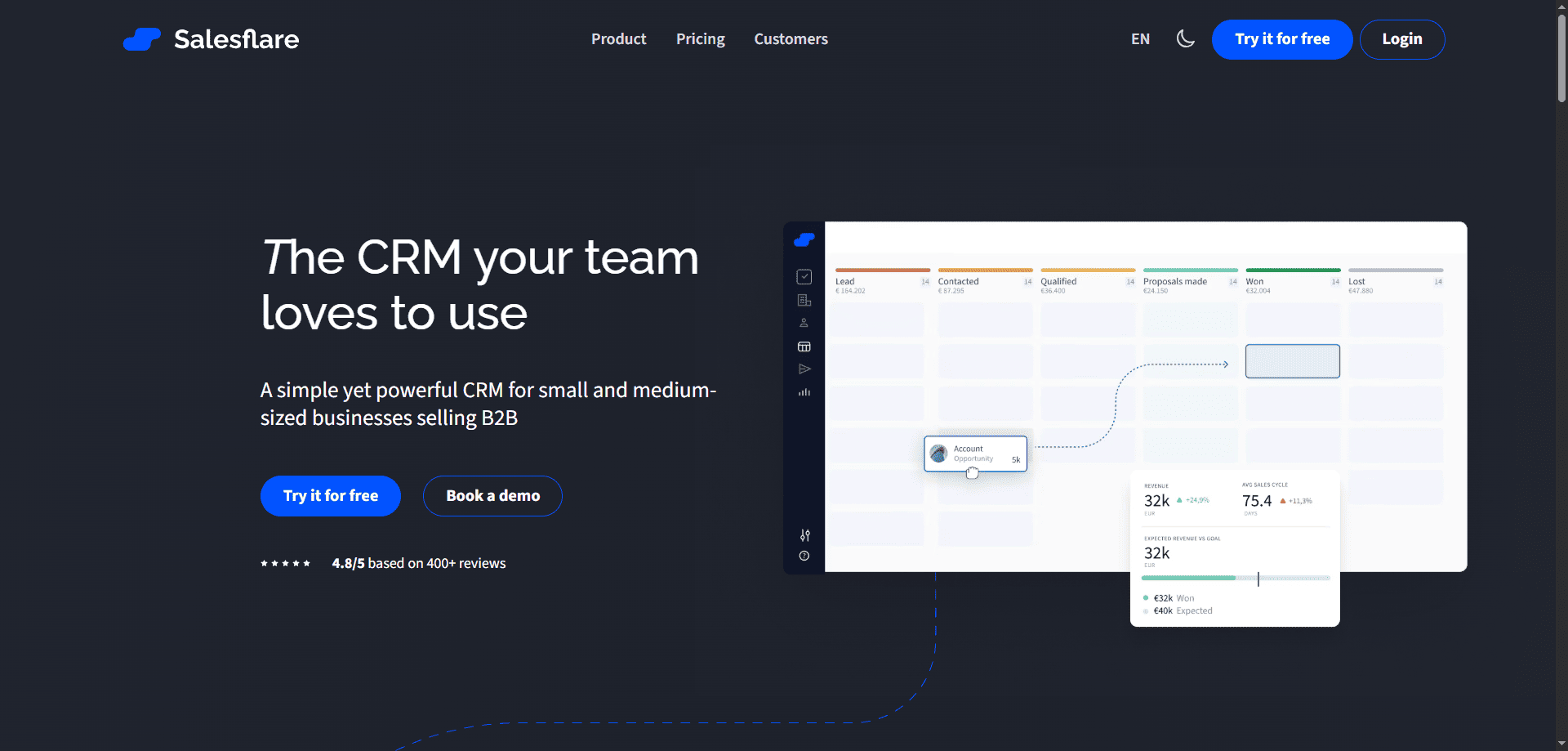1568x751 pixels.
Task: Click the highlighted drop slot in Won column
Action: (x=1293, y=361)
